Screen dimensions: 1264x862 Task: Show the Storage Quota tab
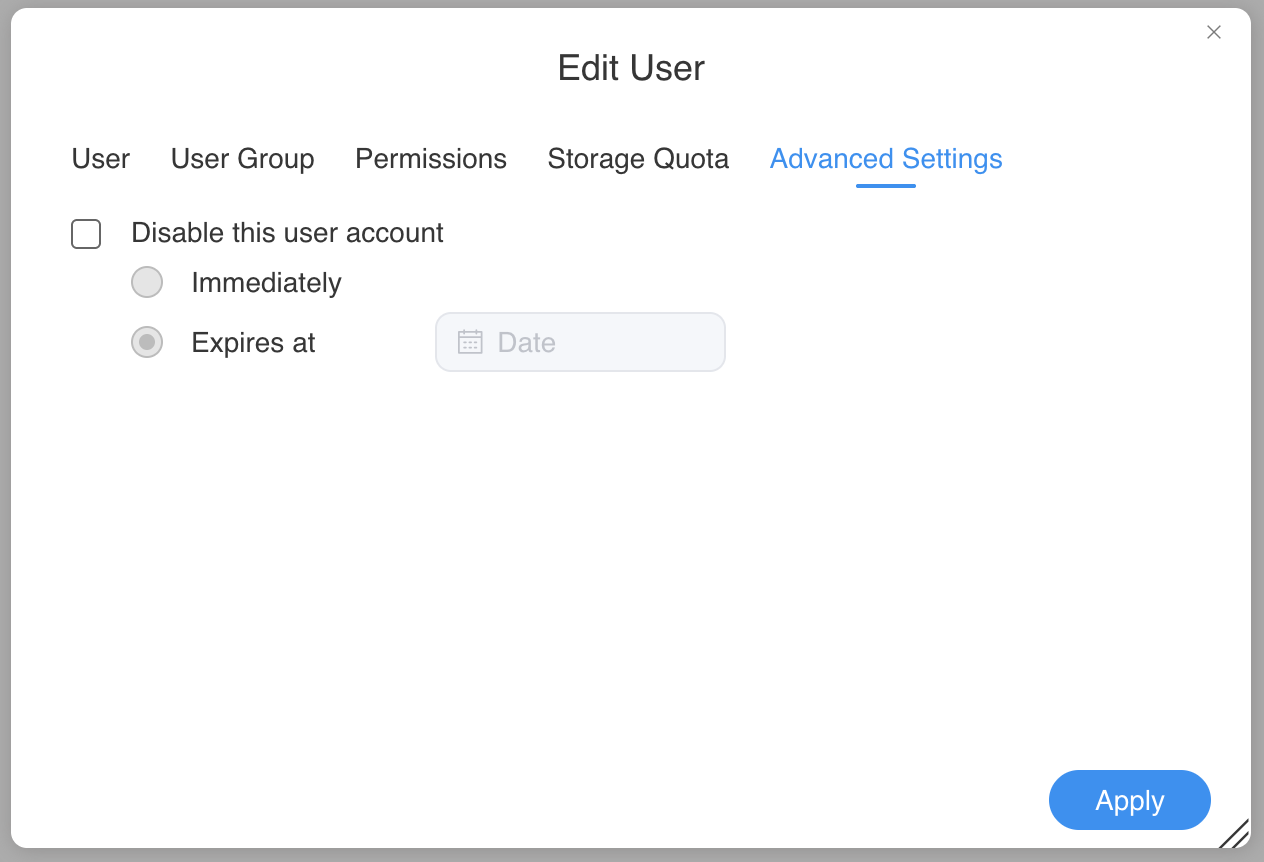[x=638, y=159]
